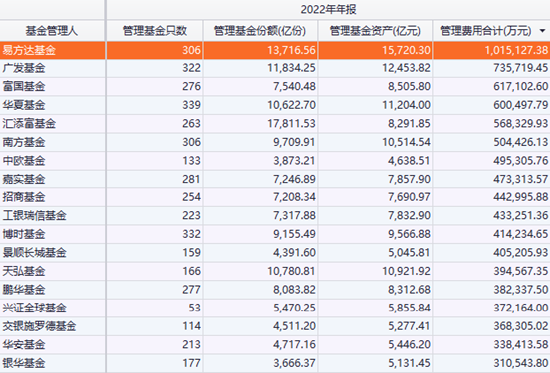
Task: Click the fee value 310,543.80
Action: [521, 363]
